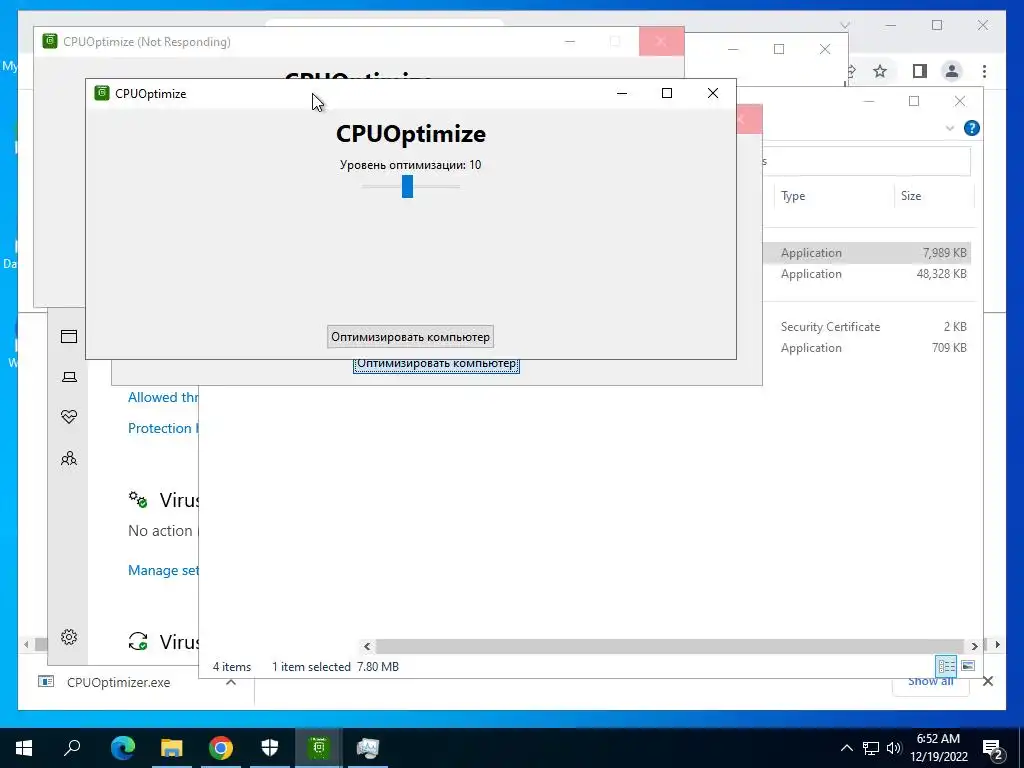
Task: Open Windows Security app & browser icon
Action: pos(69,336)
